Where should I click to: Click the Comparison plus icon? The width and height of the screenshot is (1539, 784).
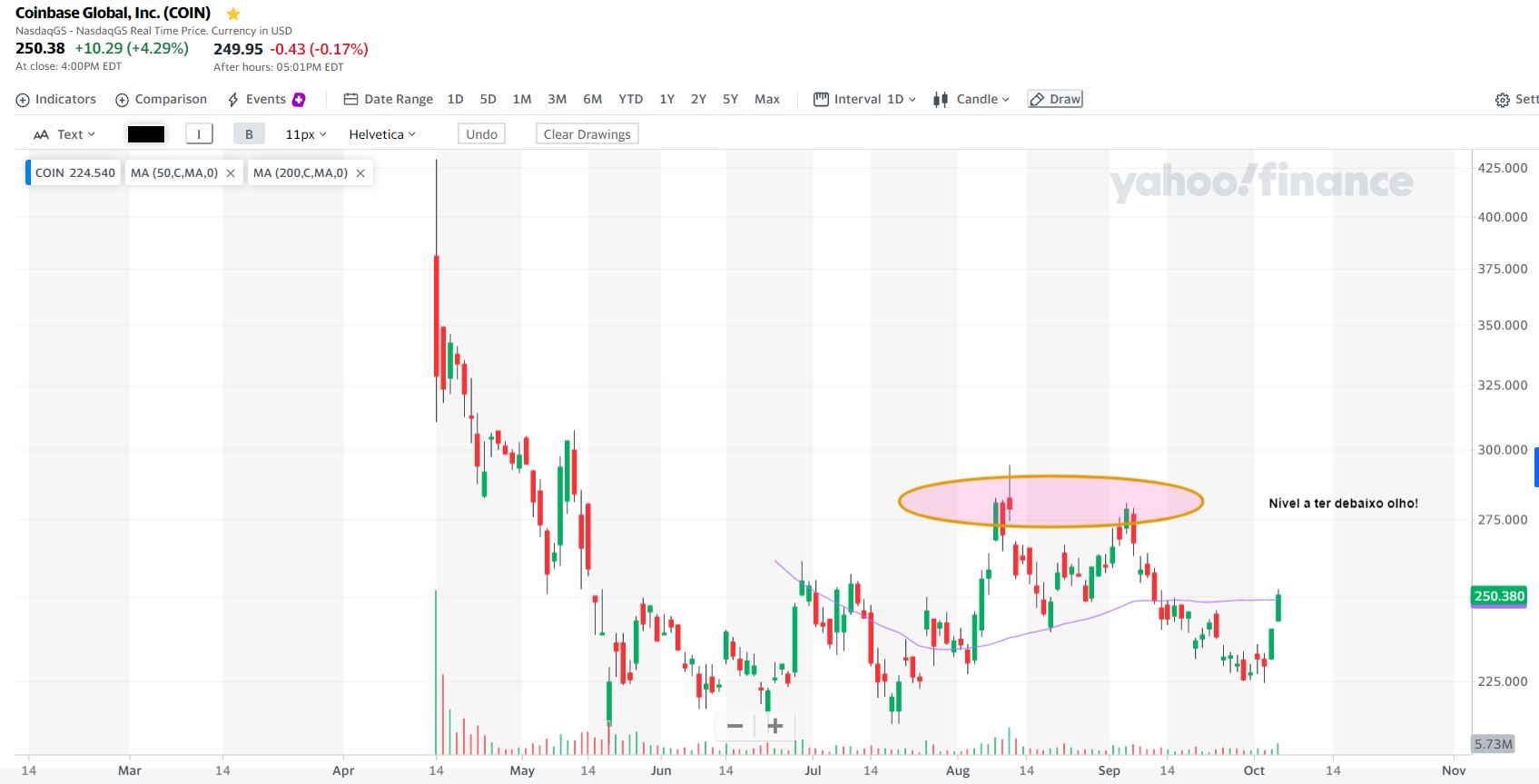[x=122, y=100]
